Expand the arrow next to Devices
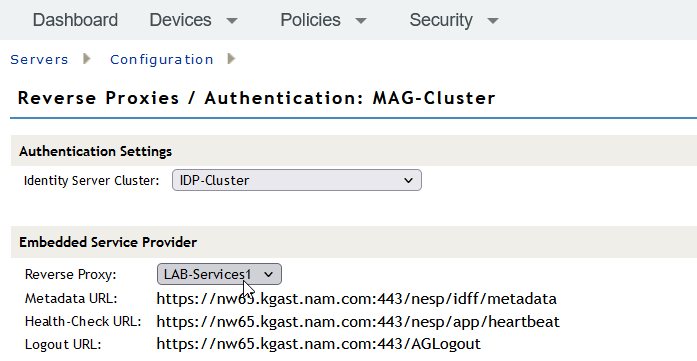This screenshot has width=697, height=361. (x=232, y=20)
